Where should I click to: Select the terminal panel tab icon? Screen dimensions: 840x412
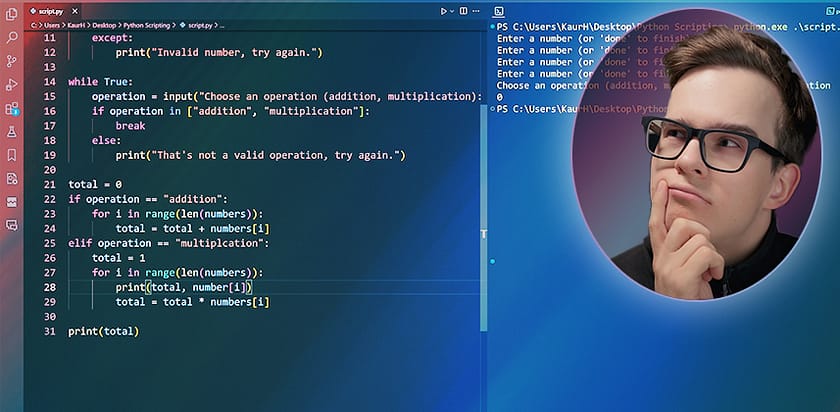498,11
